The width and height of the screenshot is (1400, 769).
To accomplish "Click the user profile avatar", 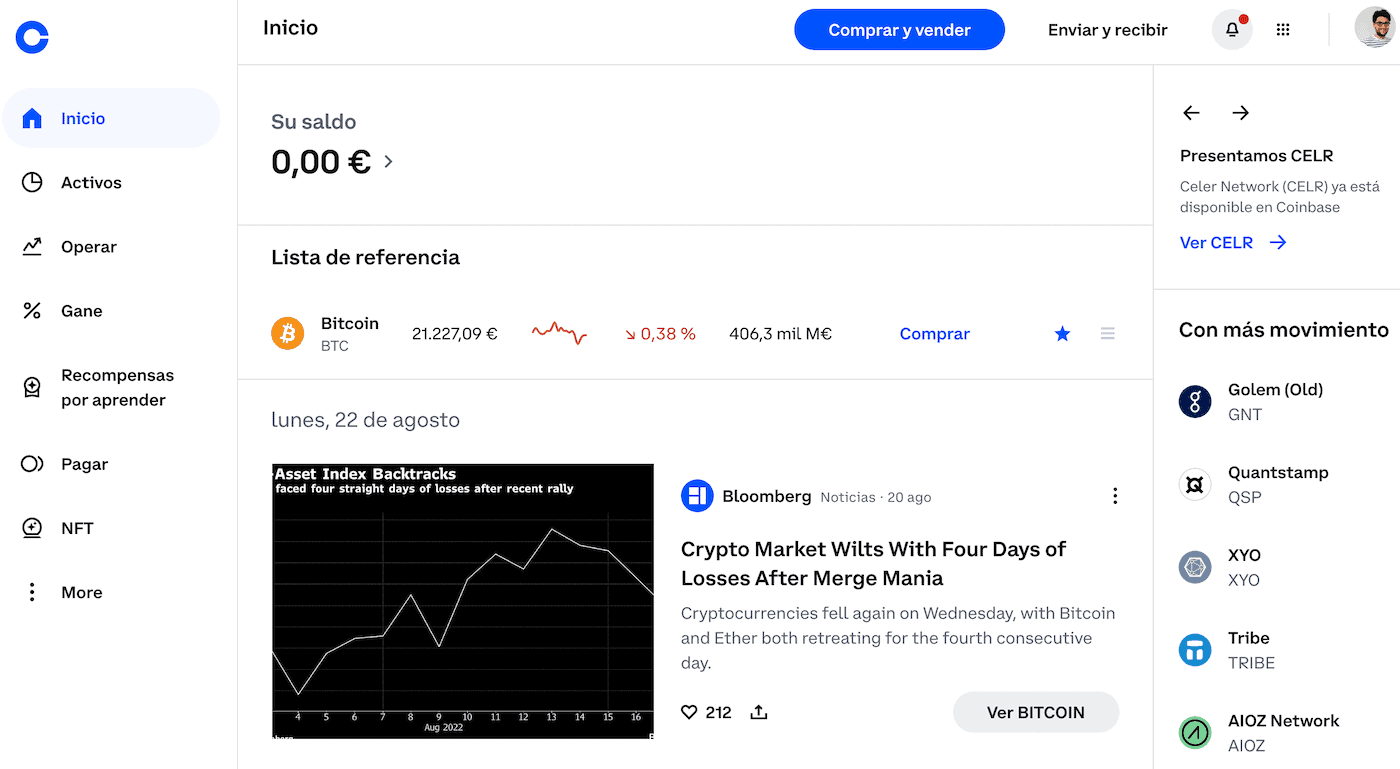I will 1375,28.
